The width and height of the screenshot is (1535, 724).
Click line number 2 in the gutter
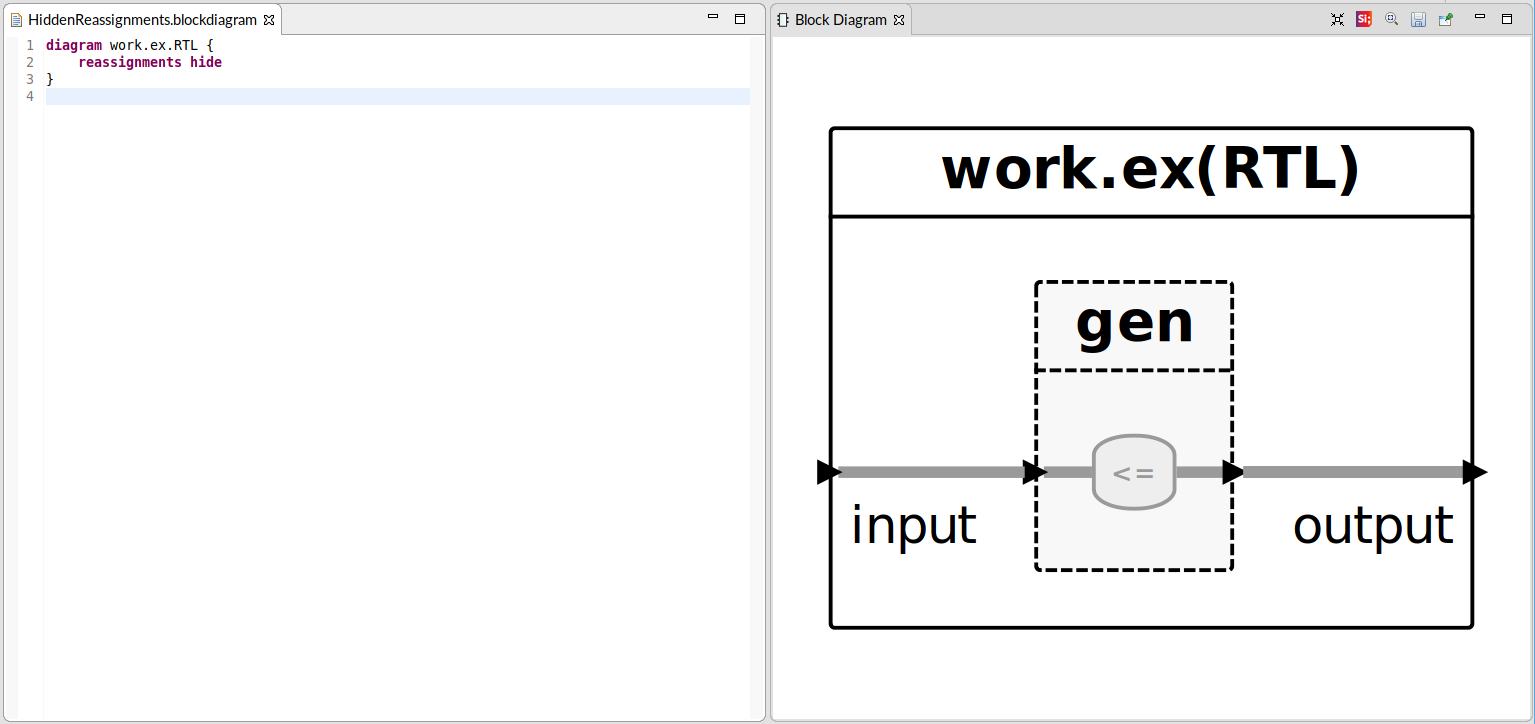tap(30, 62)
